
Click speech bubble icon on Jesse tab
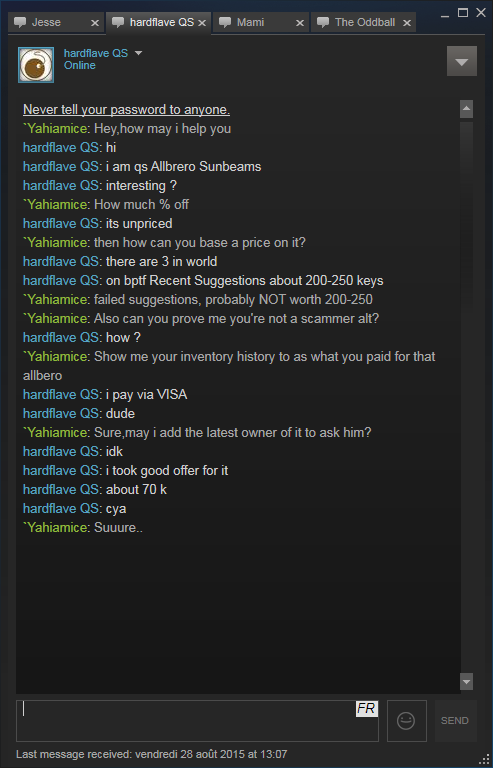click(x=20, y=22)
